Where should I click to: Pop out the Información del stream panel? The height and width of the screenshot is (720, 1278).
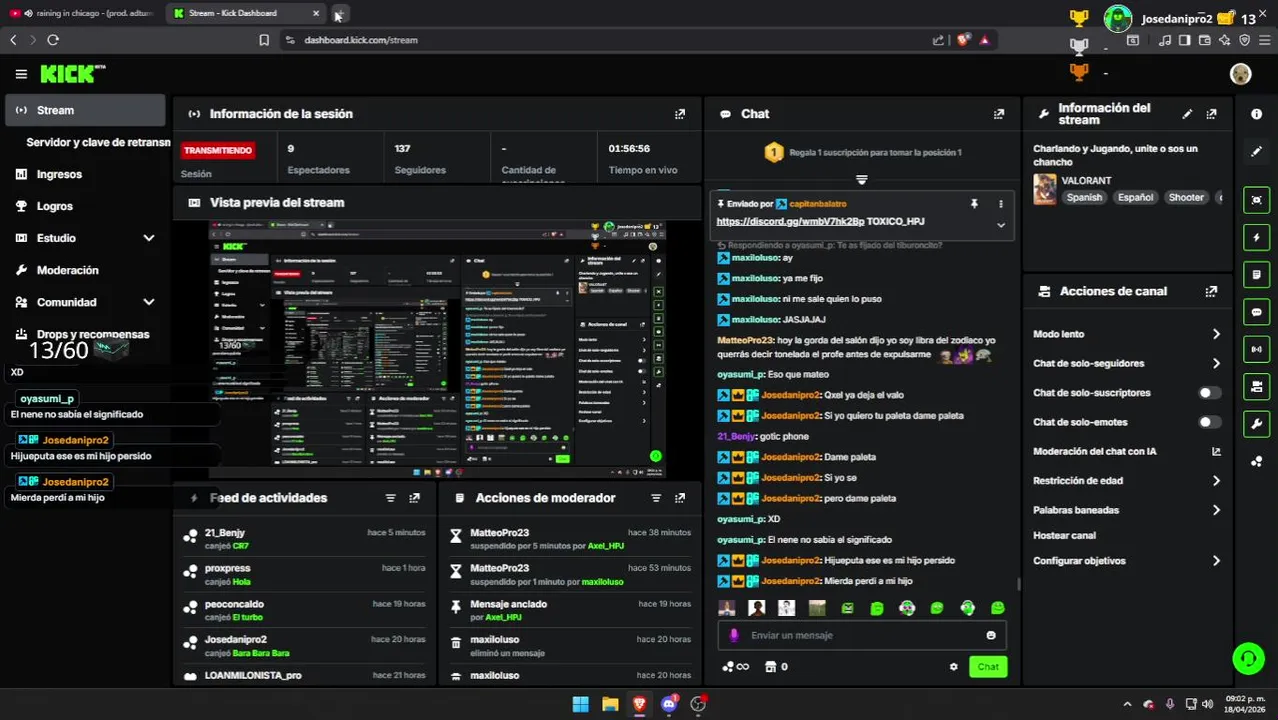[1211, 114]
